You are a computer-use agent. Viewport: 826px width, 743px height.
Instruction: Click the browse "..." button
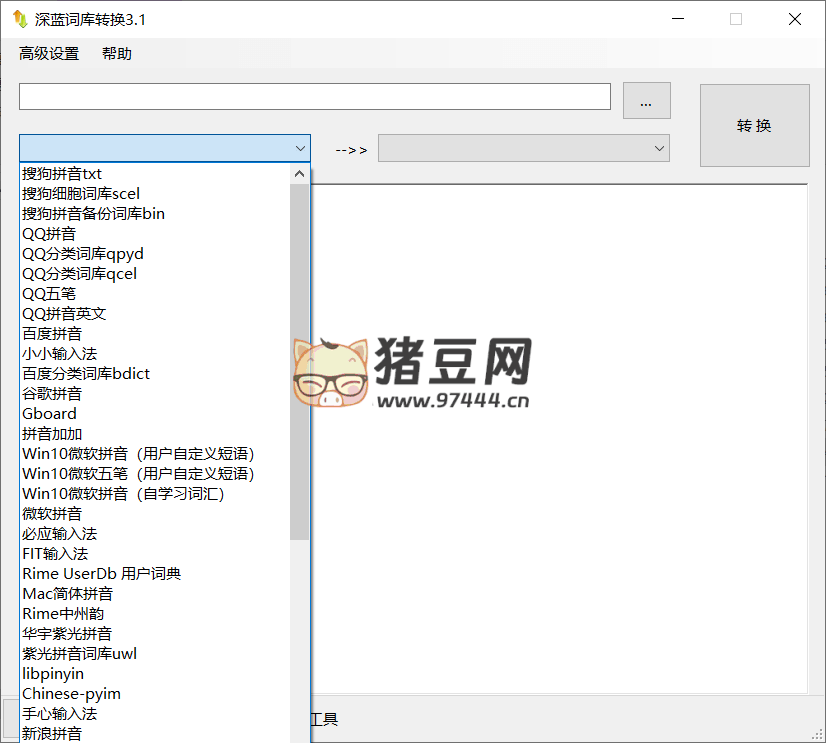click(x=646, y=101)
